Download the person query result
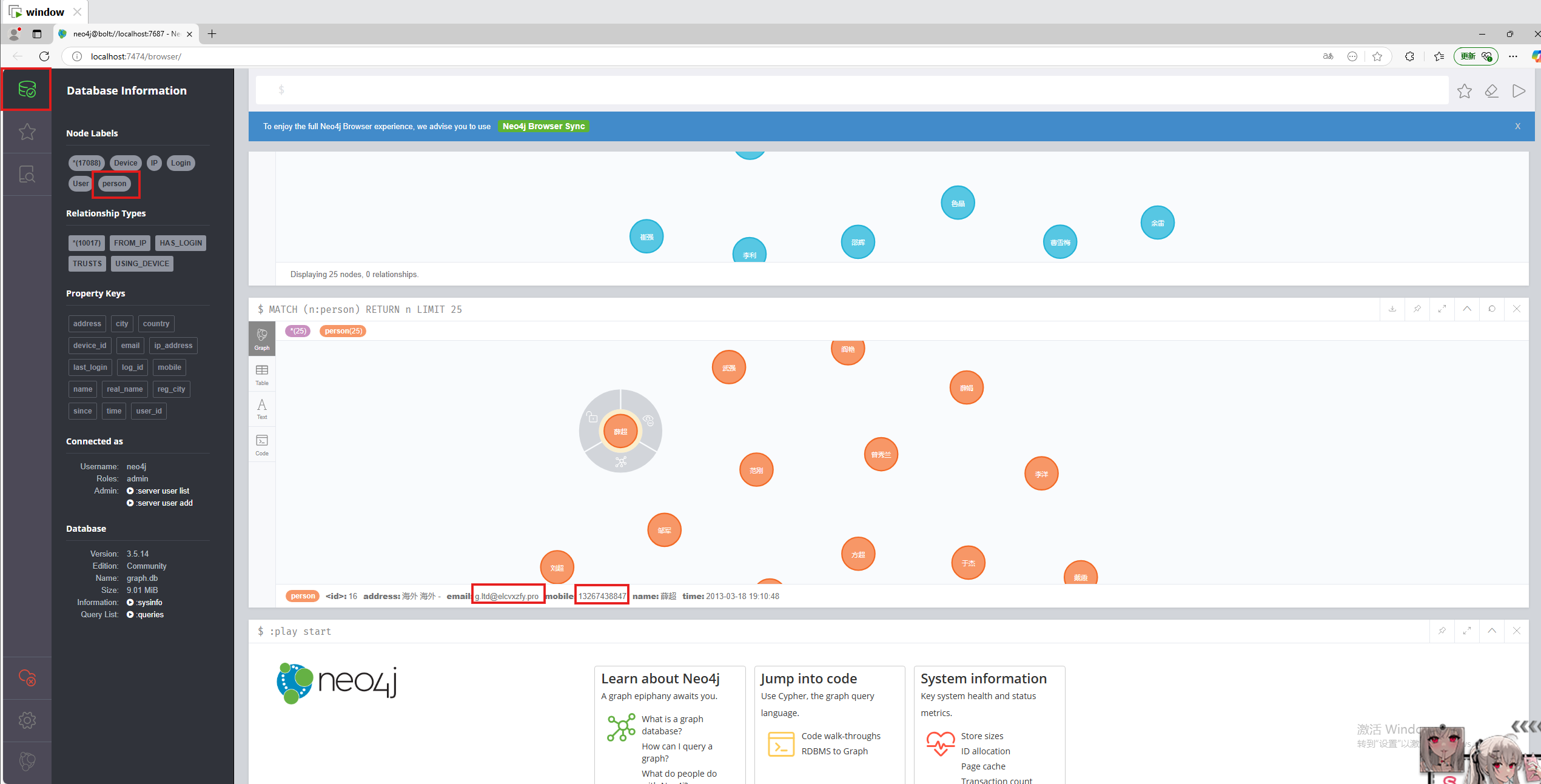This screenshot has width=1541, height=784. (1392, 309)
